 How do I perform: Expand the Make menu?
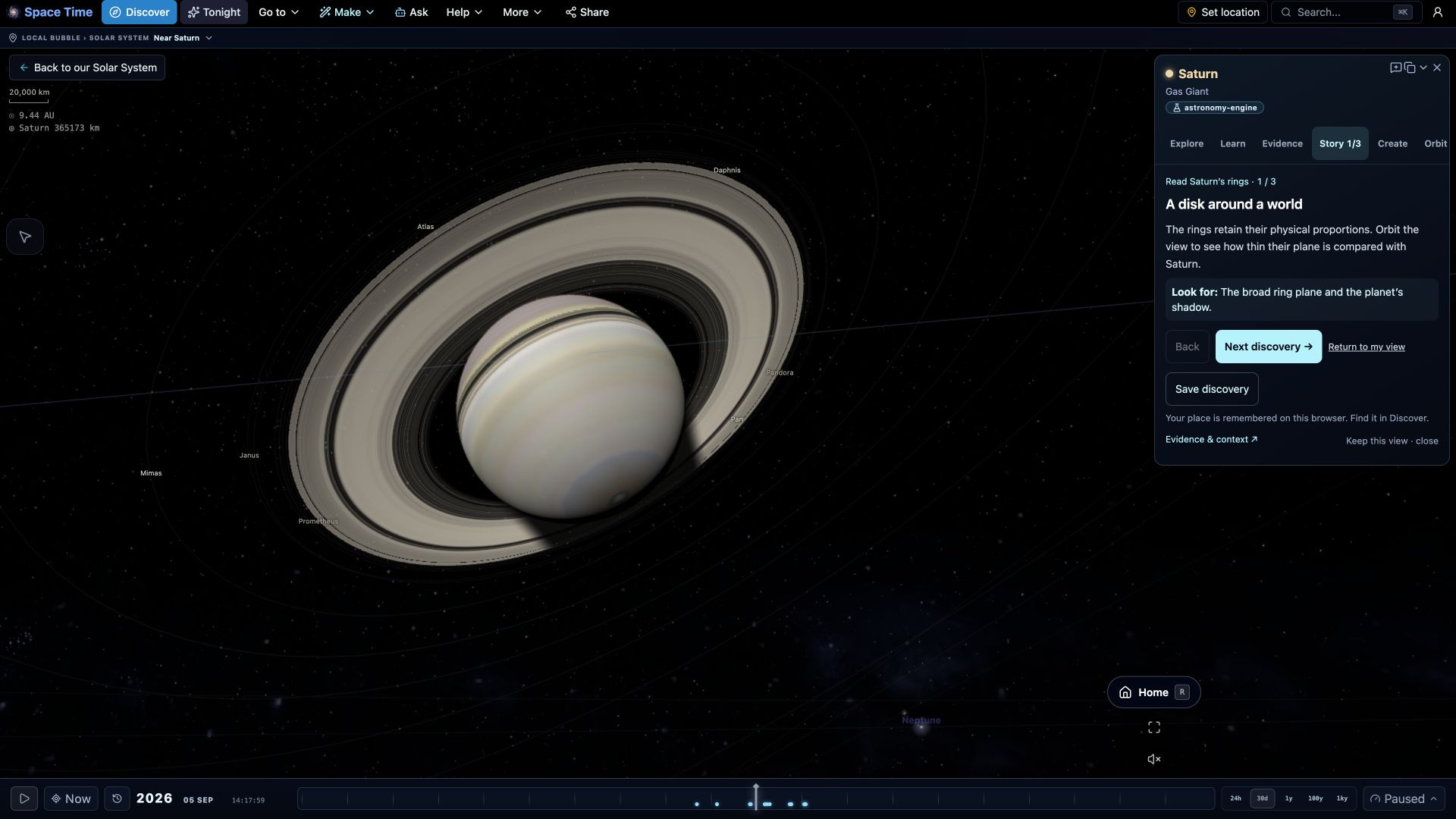(347, 12)
